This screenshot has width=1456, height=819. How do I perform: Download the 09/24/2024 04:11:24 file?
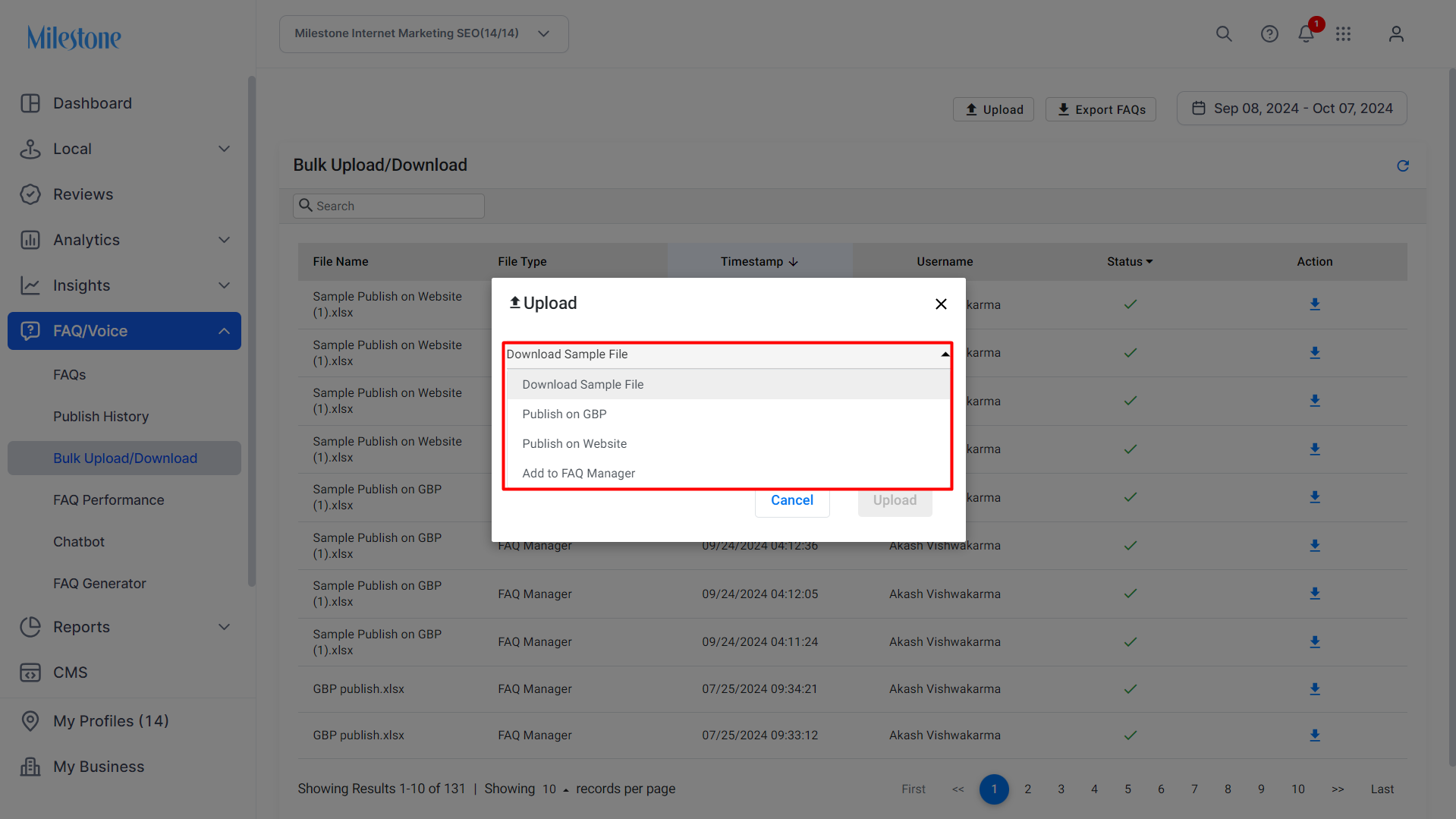[x=1315, y=642]
